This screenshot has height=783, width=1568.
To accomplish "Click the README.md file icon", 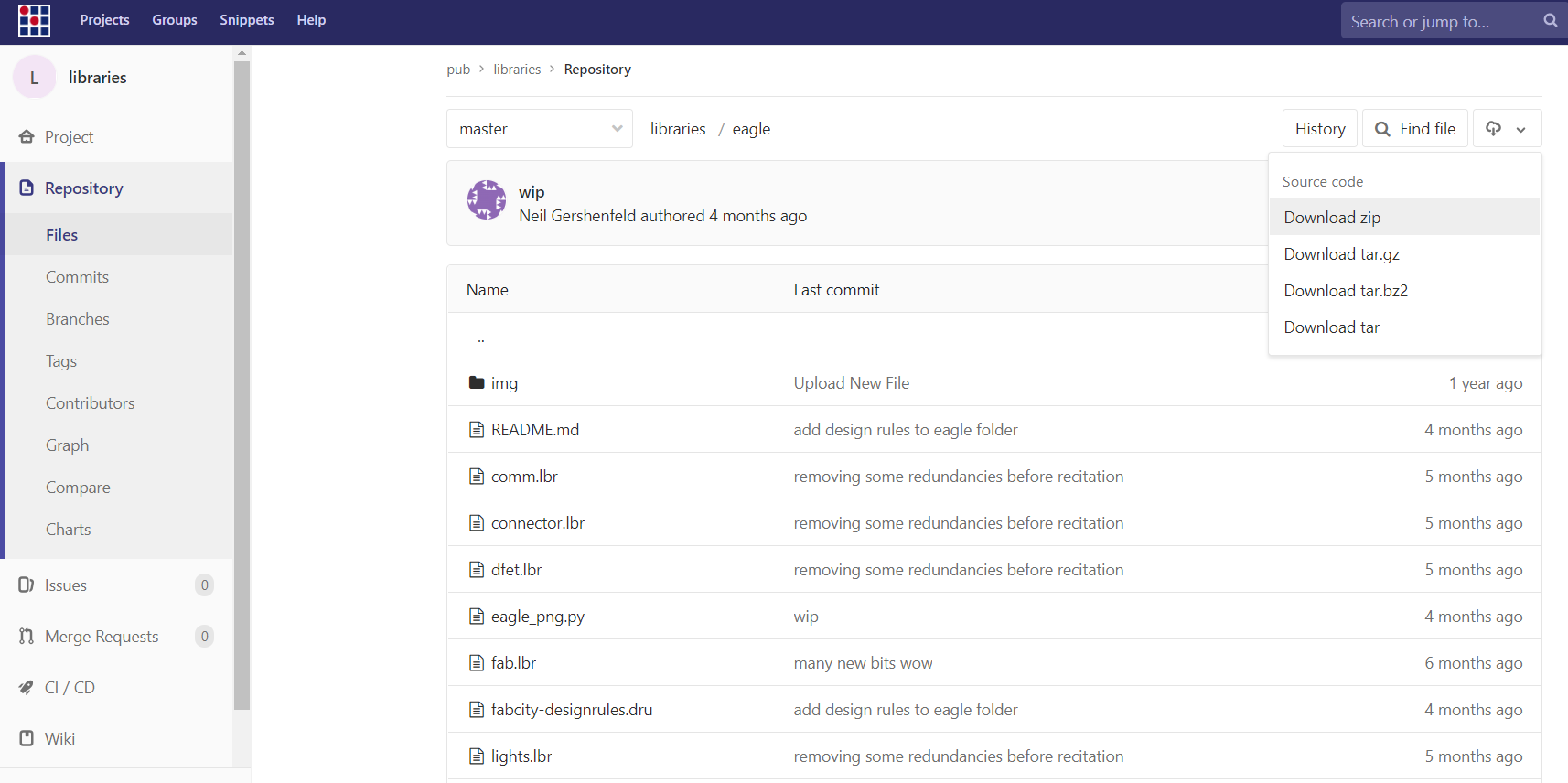I will pyautogui.click(x=476, y=429).
